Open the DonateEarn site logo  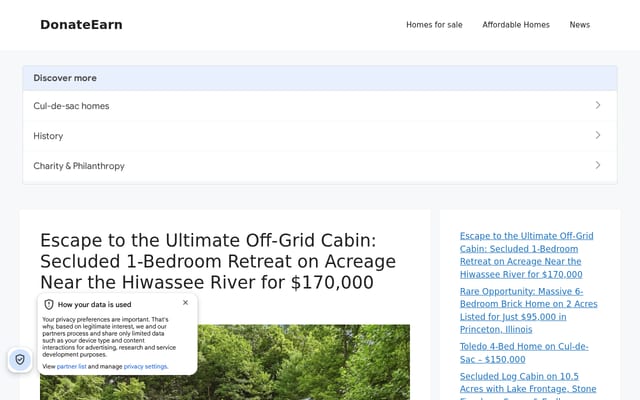coord(81,24)
